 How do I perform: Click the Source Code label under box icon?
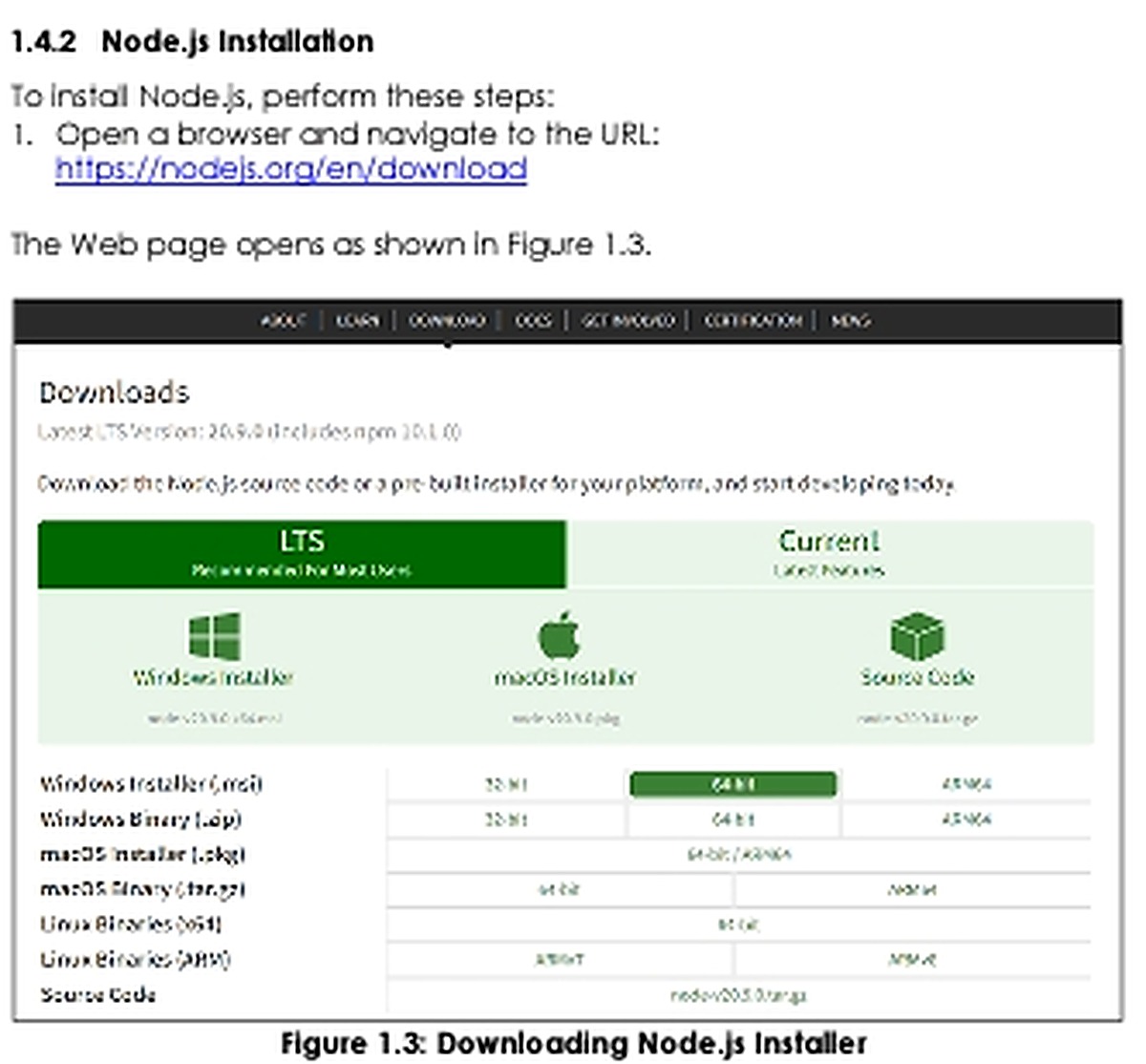point(918,677)
